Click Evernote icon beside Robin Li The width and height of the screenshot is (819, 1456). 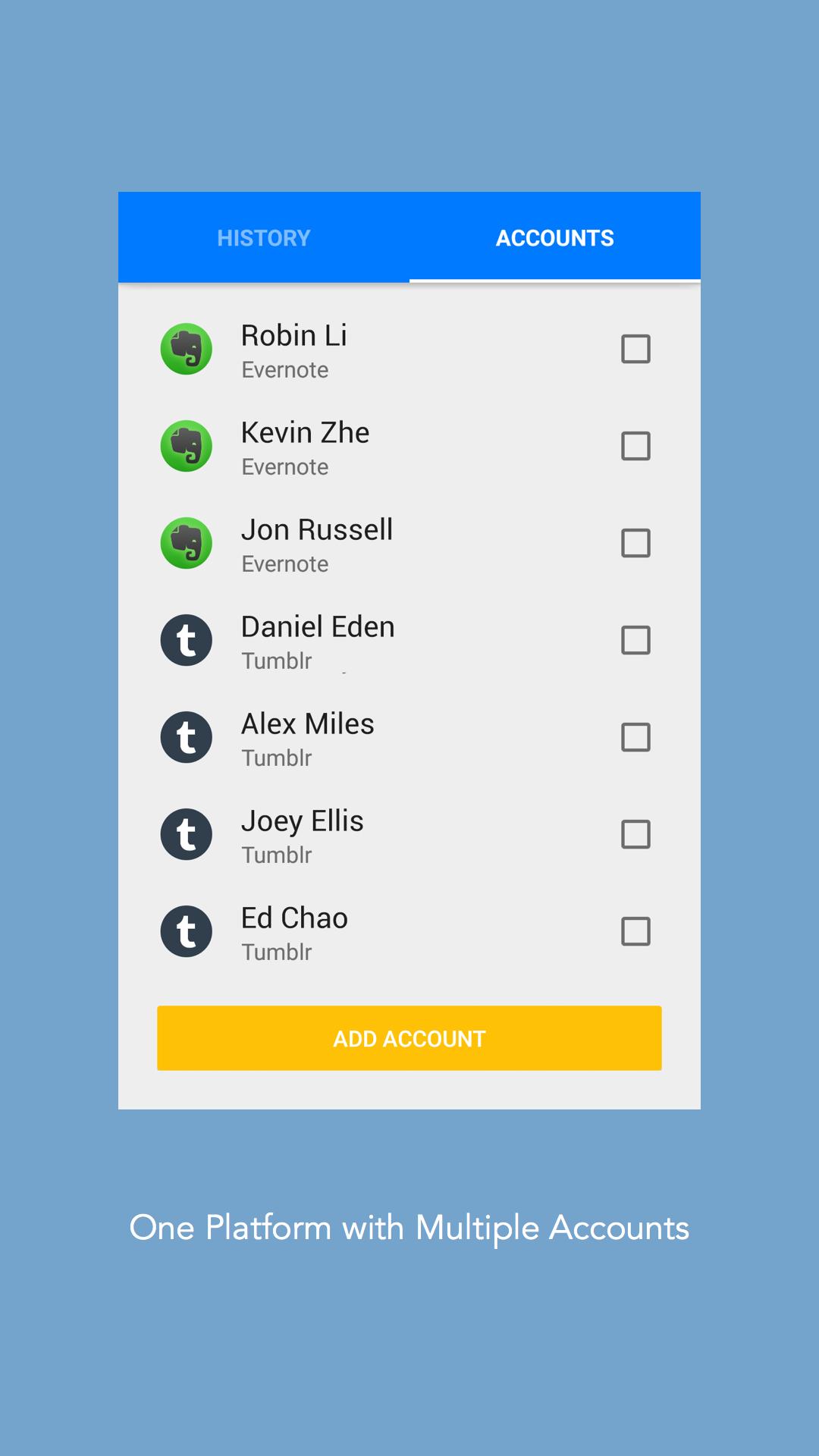coord(187,349)
